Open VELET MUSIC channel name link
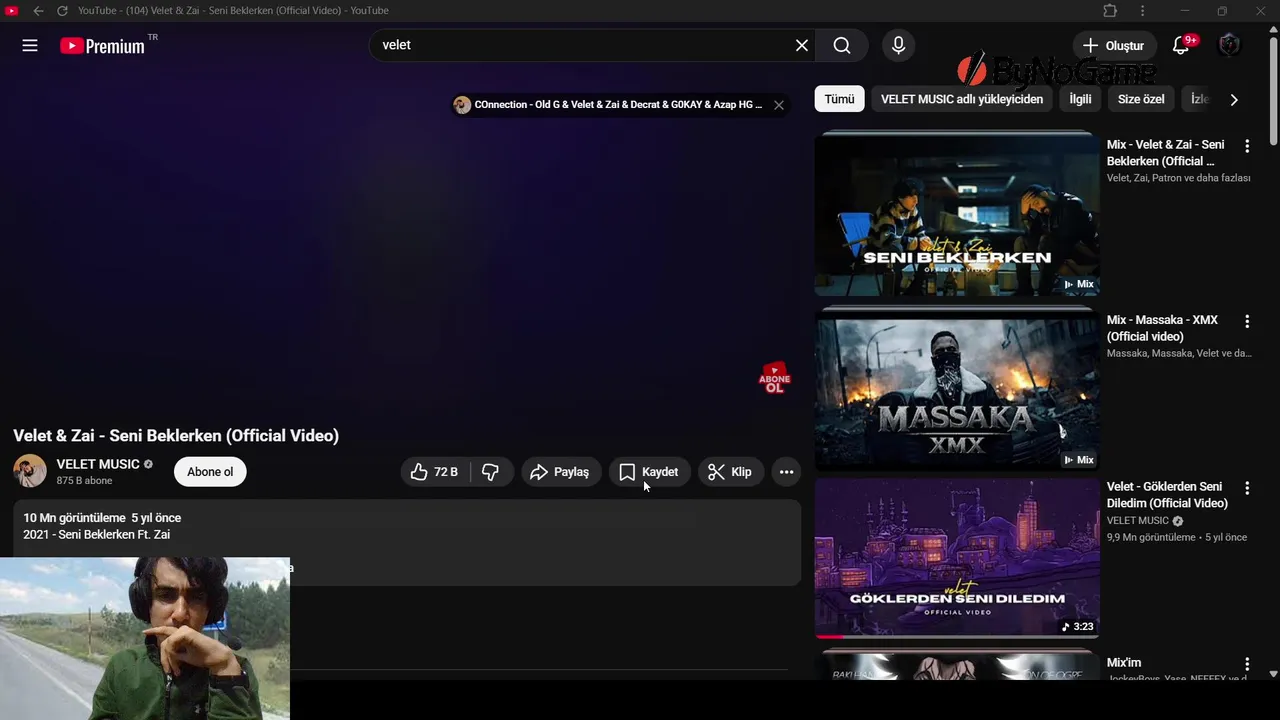 pos(98,464)
